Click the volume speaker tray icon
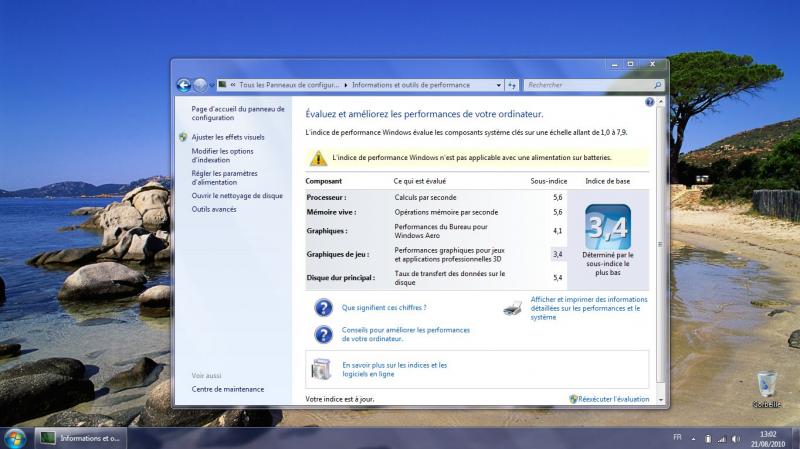The height and width of the screenshot is (449, 800). click(737, 438)
